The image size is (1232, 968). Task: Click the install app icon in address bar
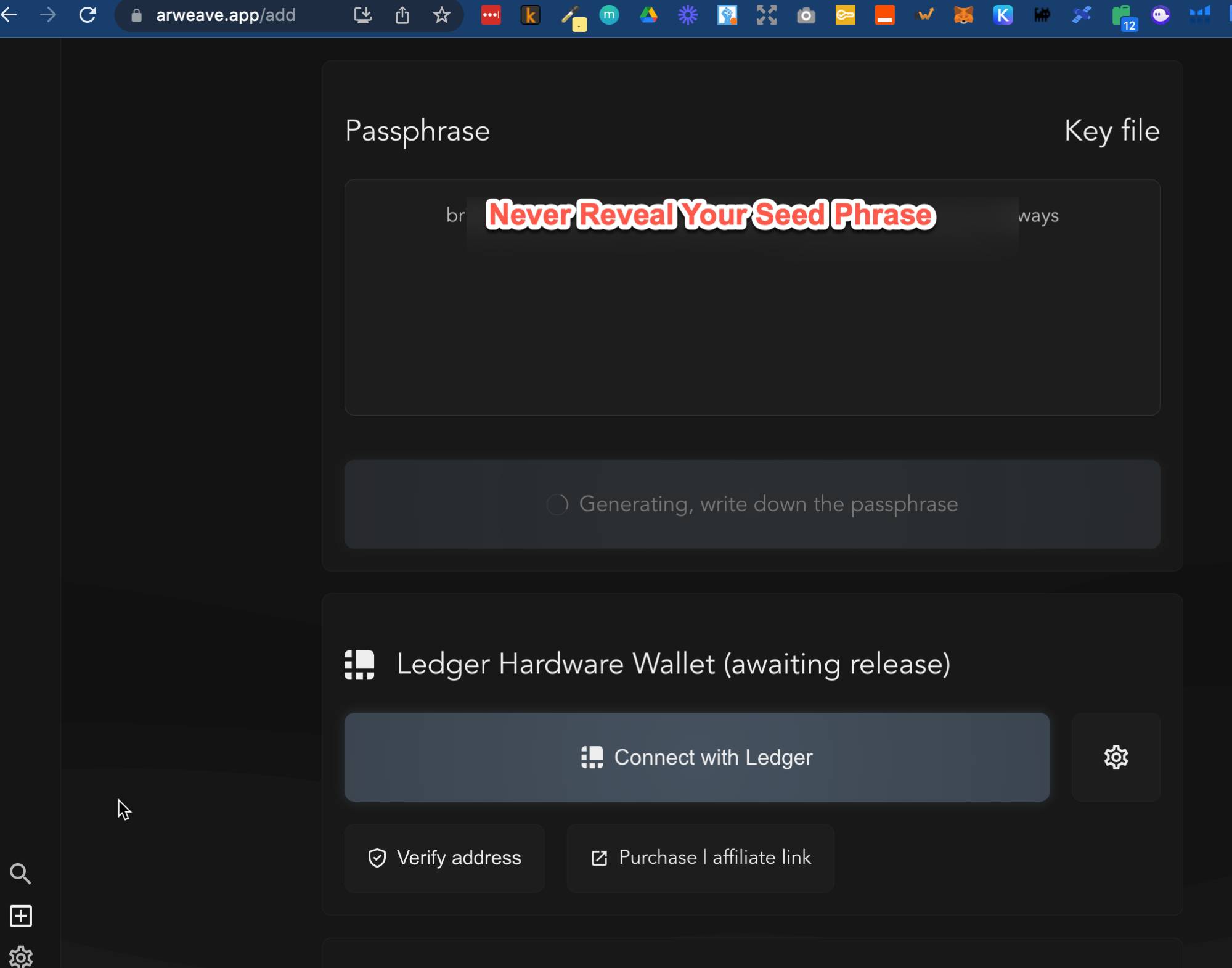(x=362, y=15)
